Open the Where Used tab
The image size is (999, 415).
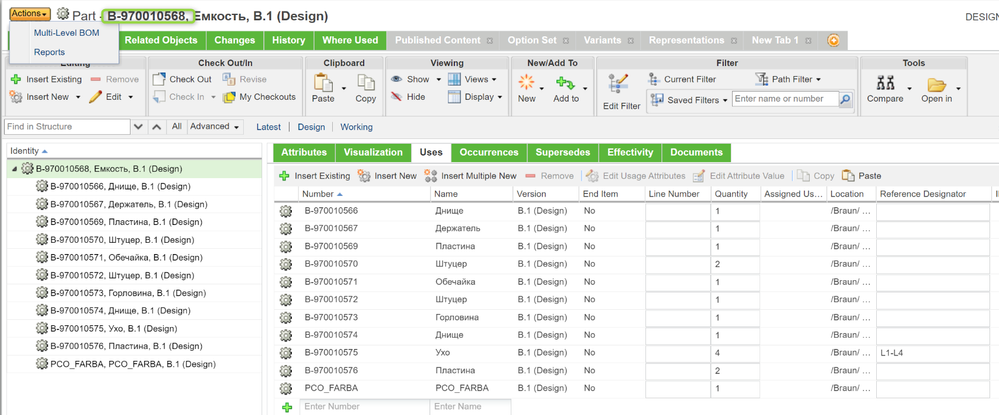[350, 41]
